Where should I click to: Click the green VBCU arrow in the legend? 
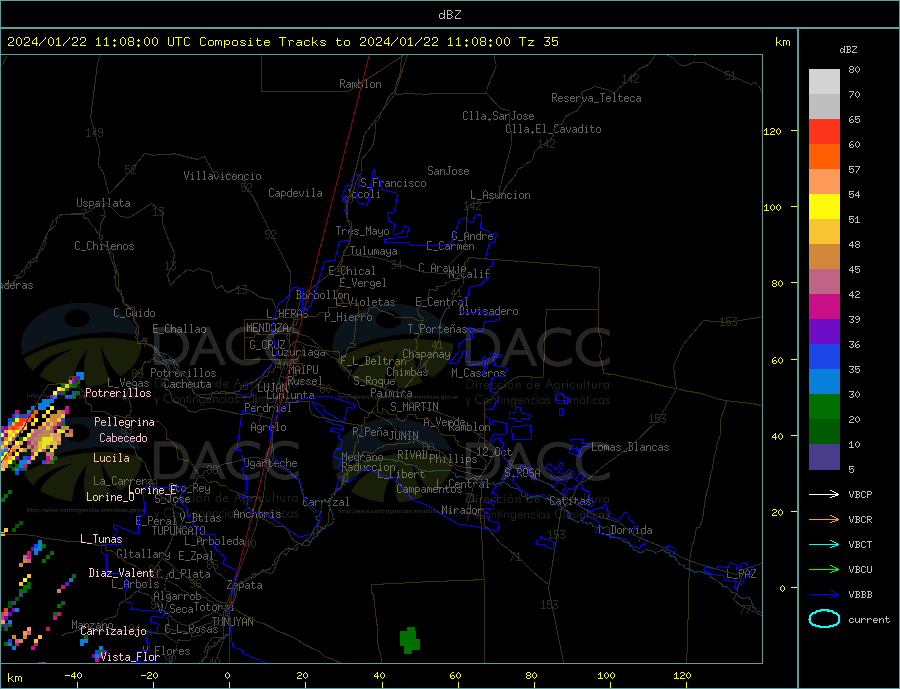(x=824, y=569)
